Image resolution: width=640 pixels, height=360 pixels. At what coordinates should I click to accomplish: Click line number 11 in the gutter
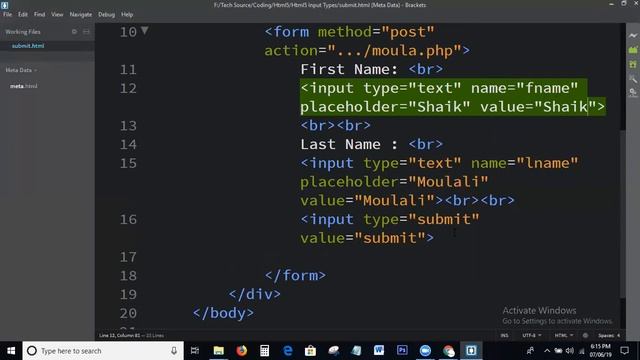click(128, 69)
